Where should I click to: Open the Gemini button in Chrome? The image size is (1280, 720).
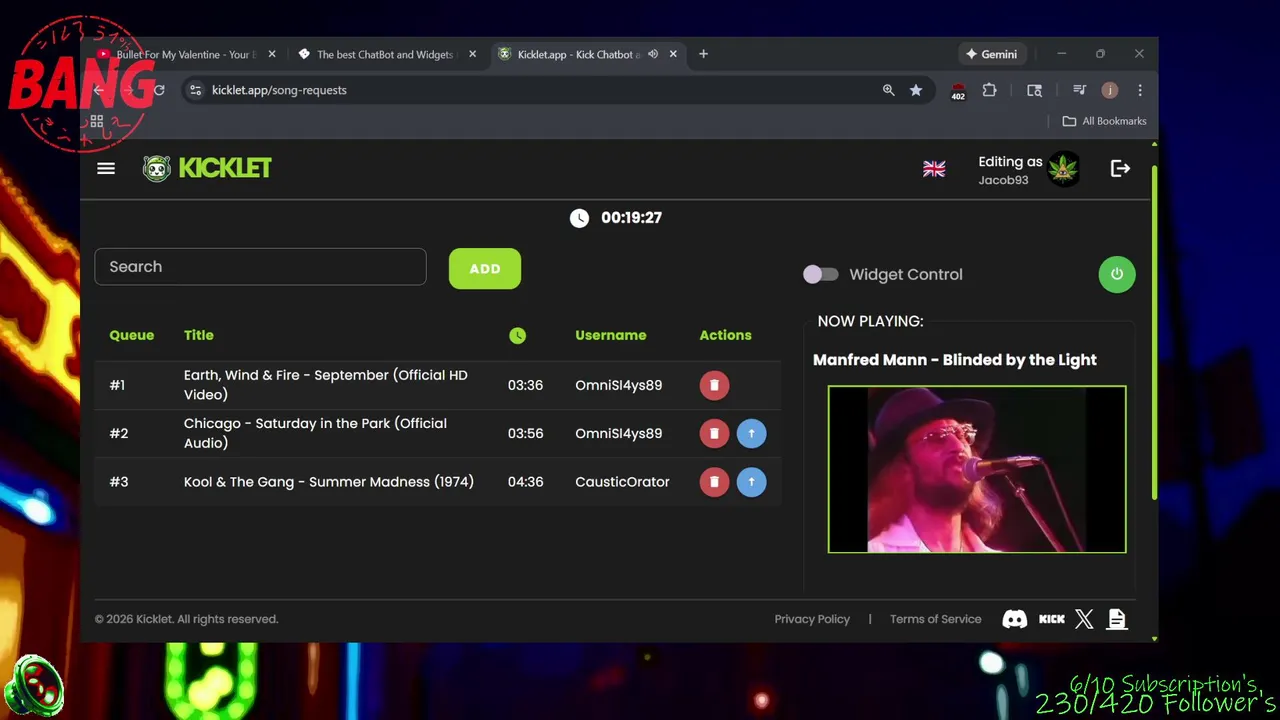pyautogui.click(x=991, y=54)
